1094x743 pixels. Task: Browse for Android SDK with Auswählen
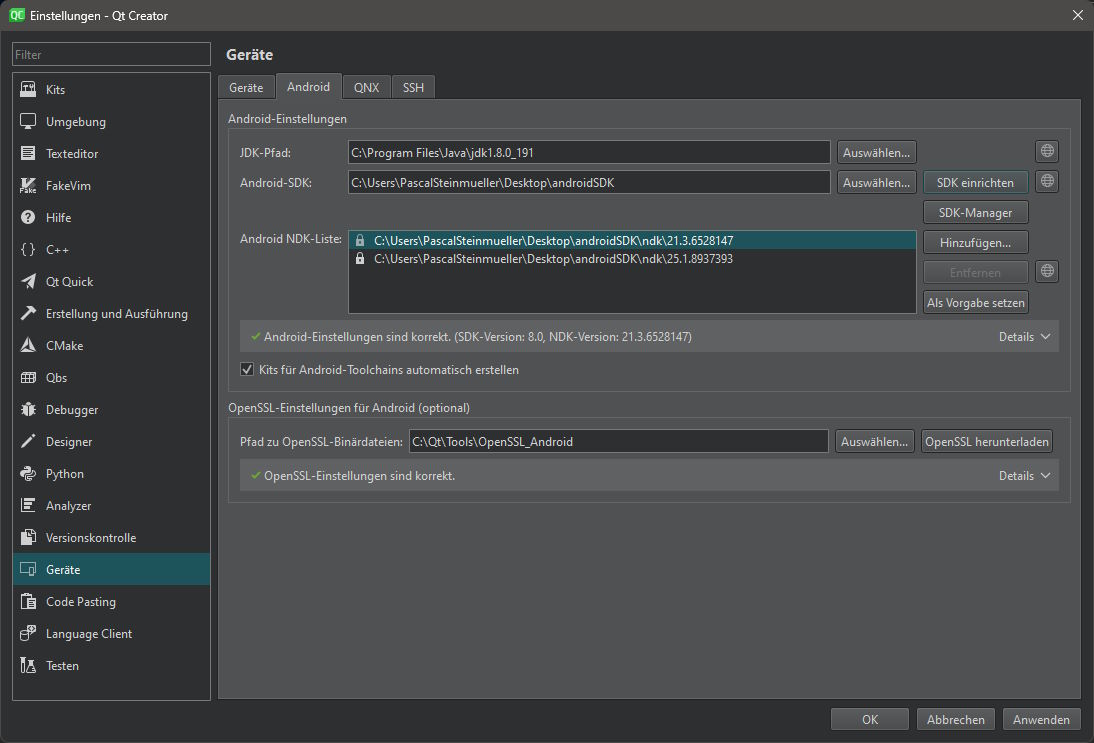[876, 183]
